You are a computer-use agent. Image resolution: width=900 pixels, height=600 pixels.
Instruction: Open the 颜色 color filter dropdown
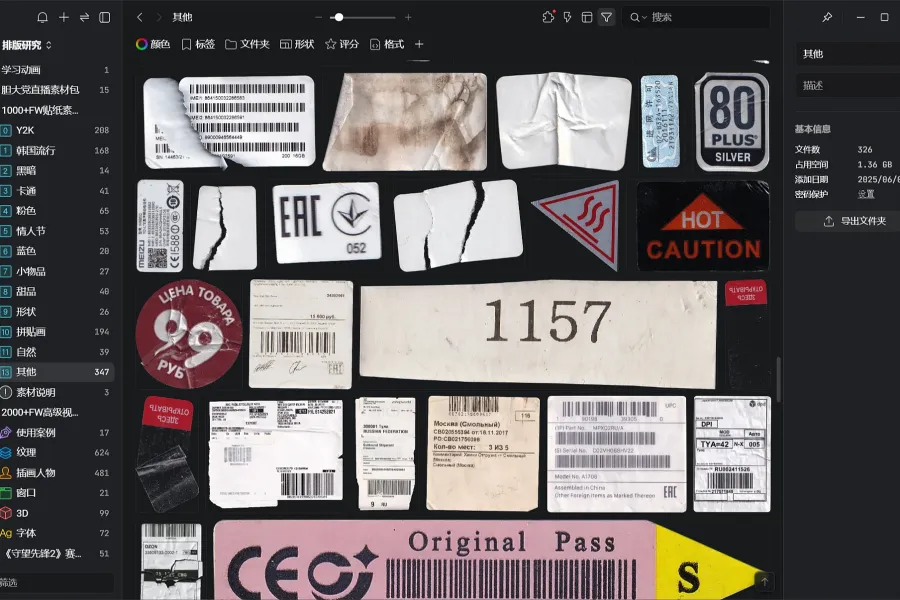point(153,44)
